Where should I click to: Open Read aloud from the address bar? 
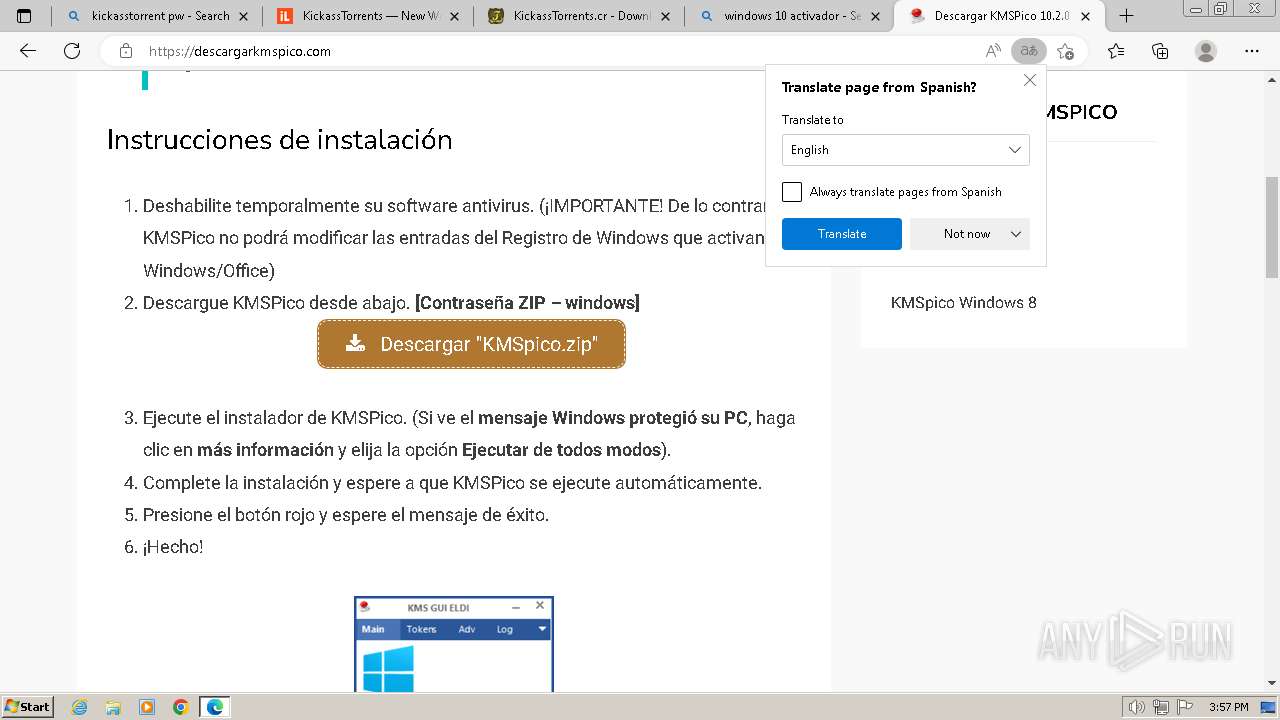click(993, 51)
